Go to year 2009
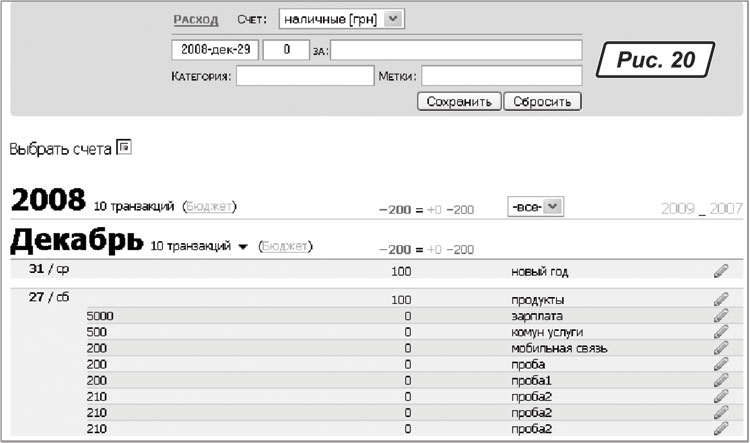 point(678,208)
